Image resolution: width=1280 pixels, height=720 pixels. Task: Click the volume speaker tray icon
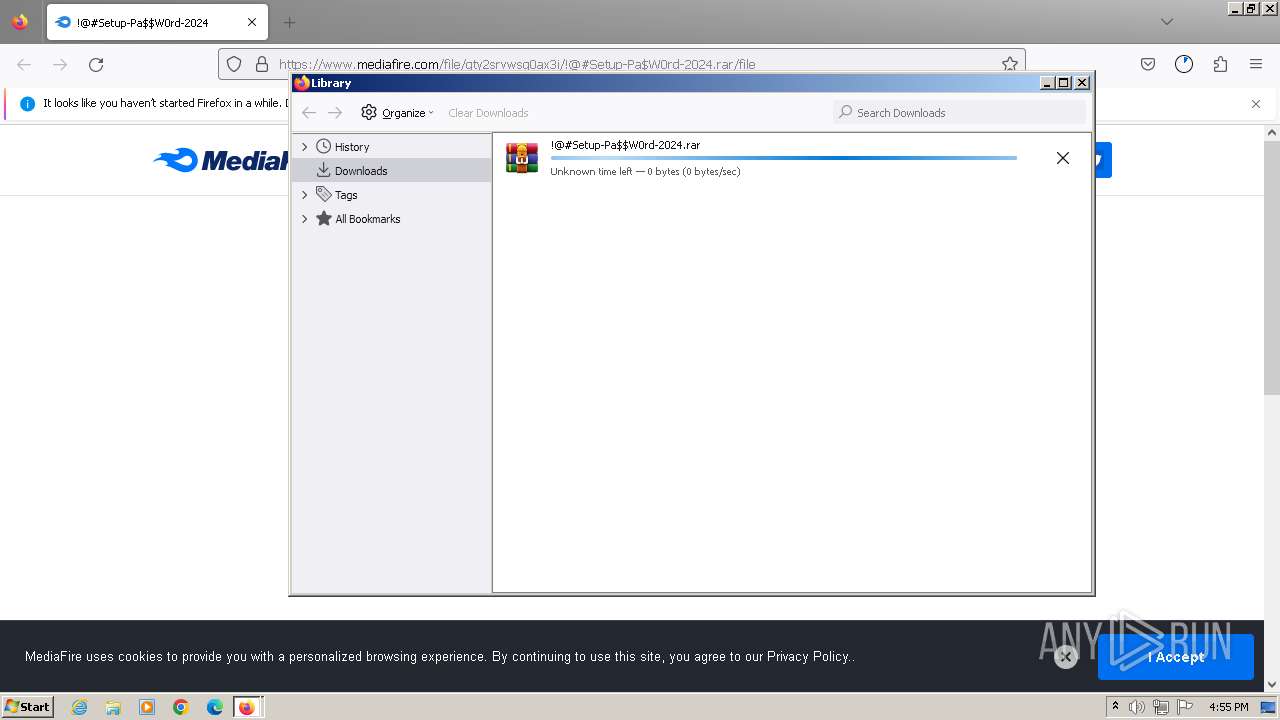point(1137,707)
